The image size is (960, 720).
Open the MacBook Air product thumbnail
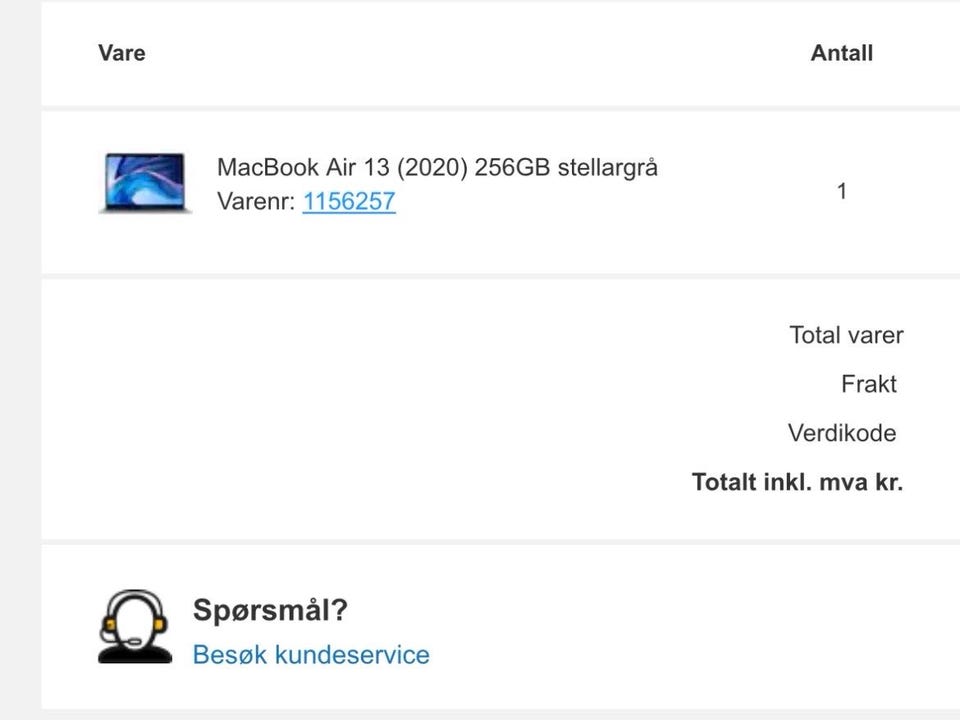pos(145,183)
